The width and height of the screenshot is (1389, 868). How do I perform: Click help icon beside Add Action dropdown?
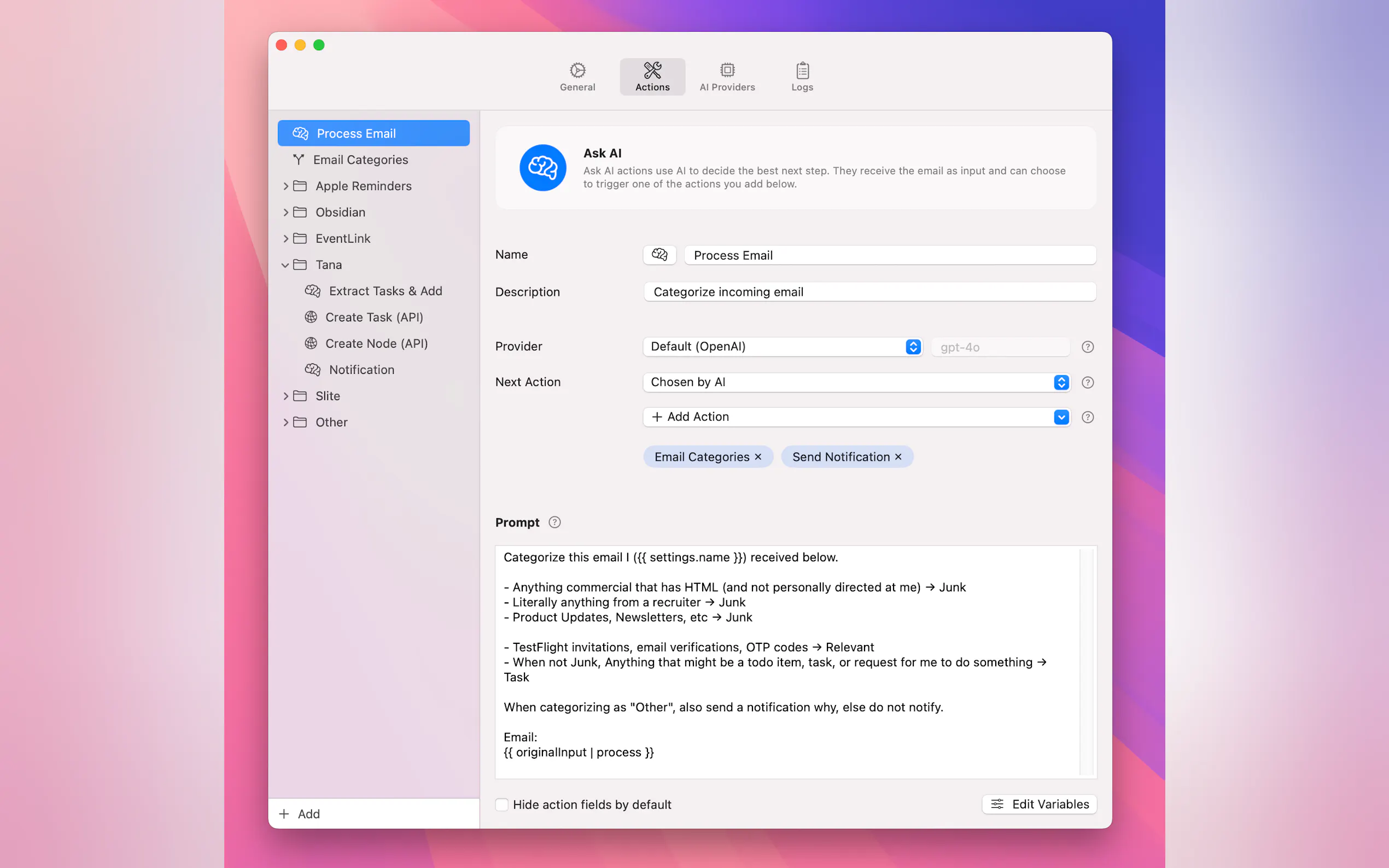tap(1087, 418)
